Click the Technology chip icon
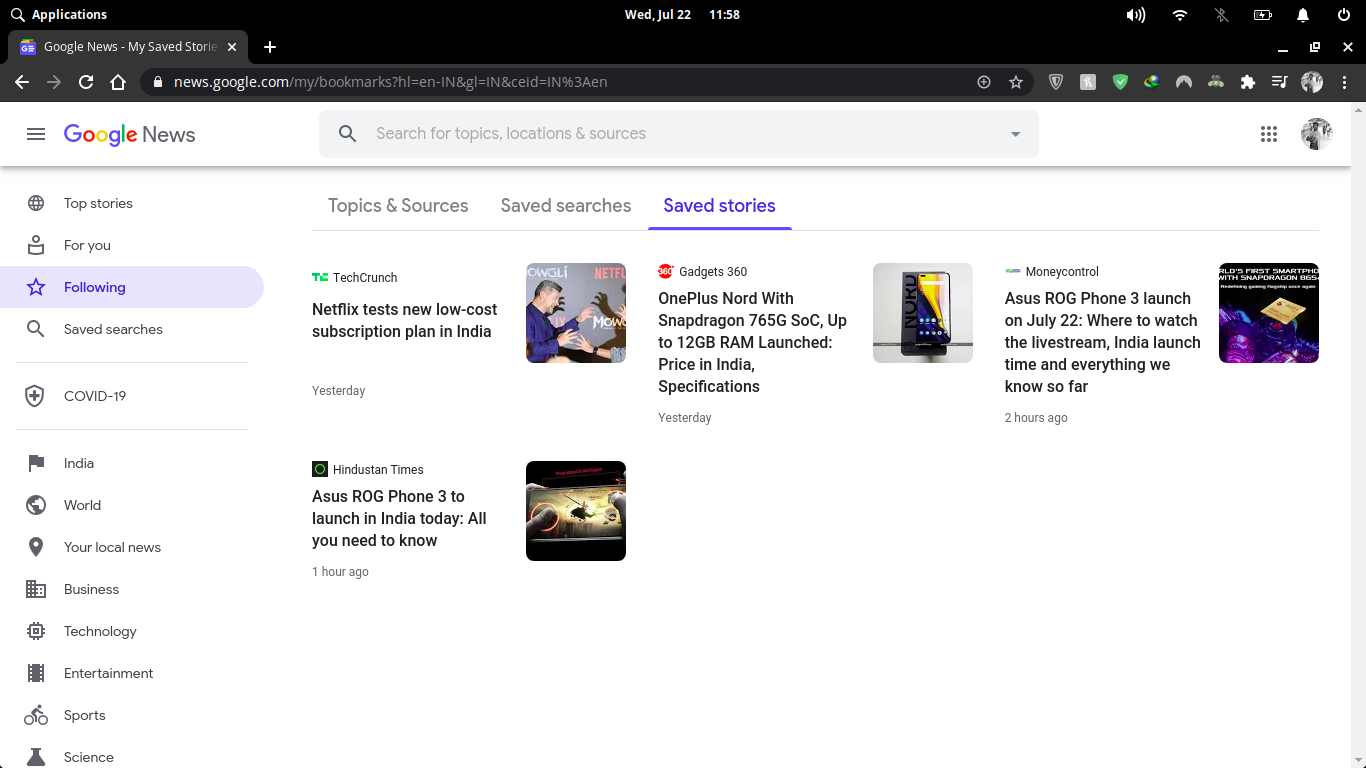The width and height of the screenshot is (1366, 768). pos(36,631)
